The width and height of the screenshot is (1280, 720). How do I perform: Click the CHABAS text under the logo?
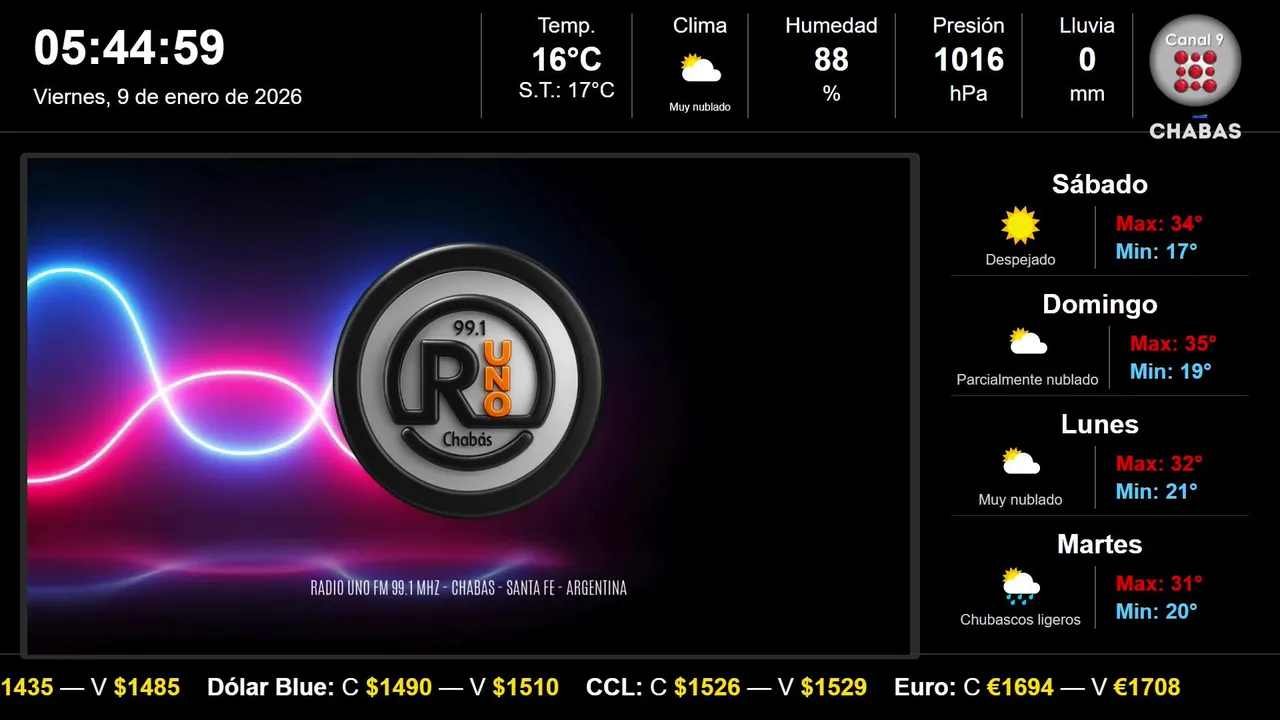point(1195,131)
